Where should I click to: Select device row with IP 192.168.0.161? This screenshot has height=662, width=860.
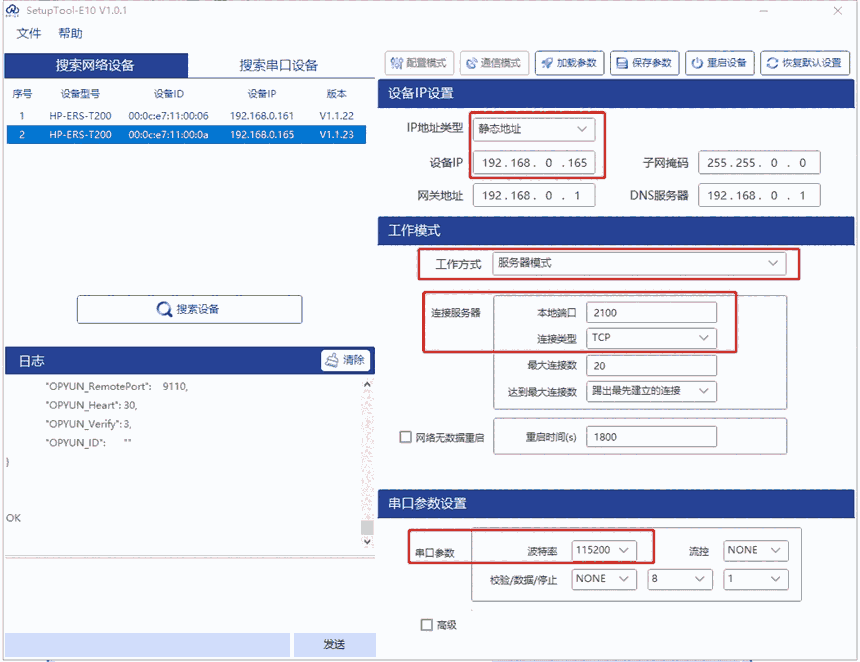tap(185, 116)
